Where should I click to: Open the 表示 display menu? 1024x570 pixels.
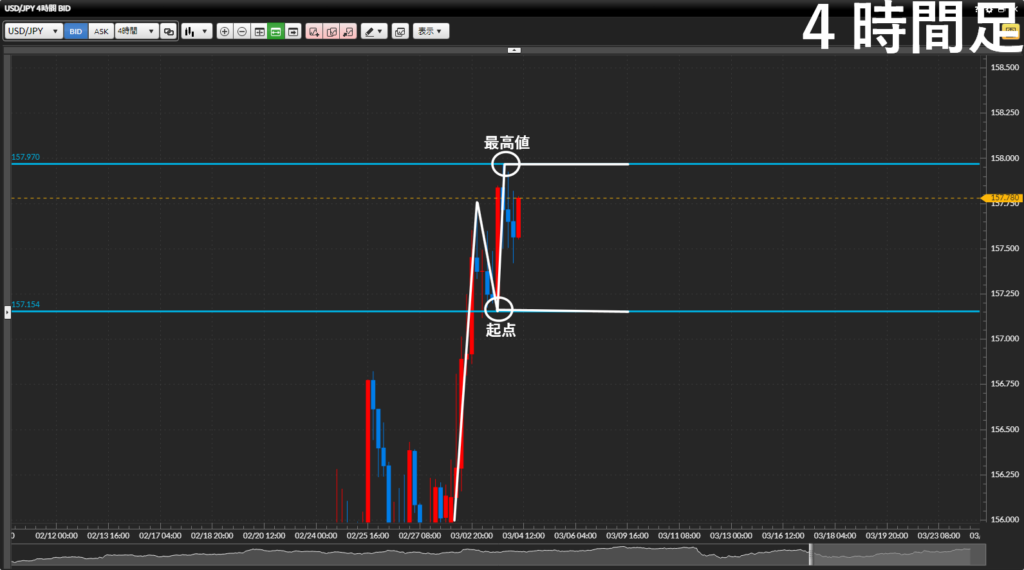coord(431,31)
